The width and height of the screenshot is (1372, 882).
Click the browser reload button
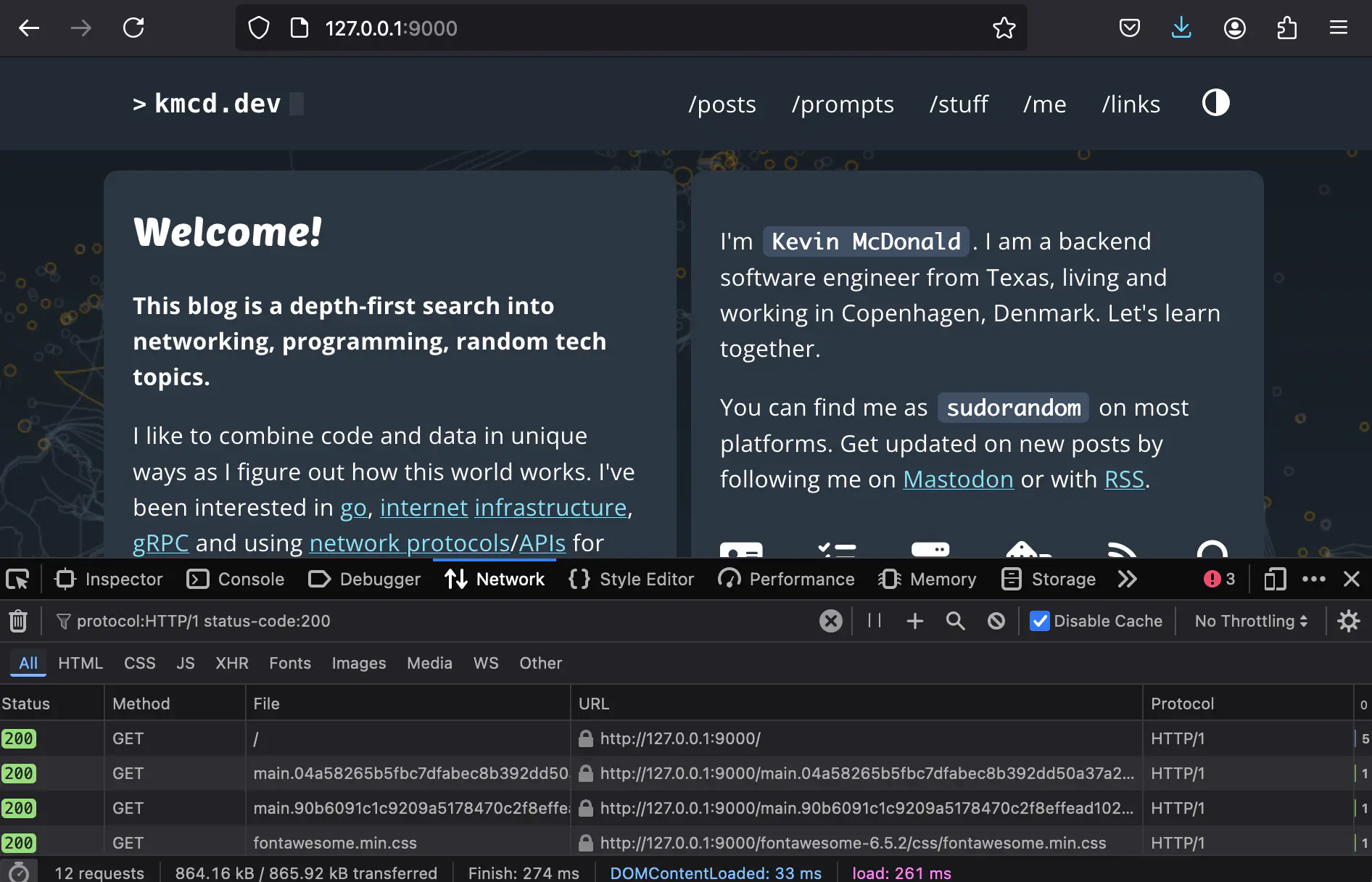pos(133,28)
